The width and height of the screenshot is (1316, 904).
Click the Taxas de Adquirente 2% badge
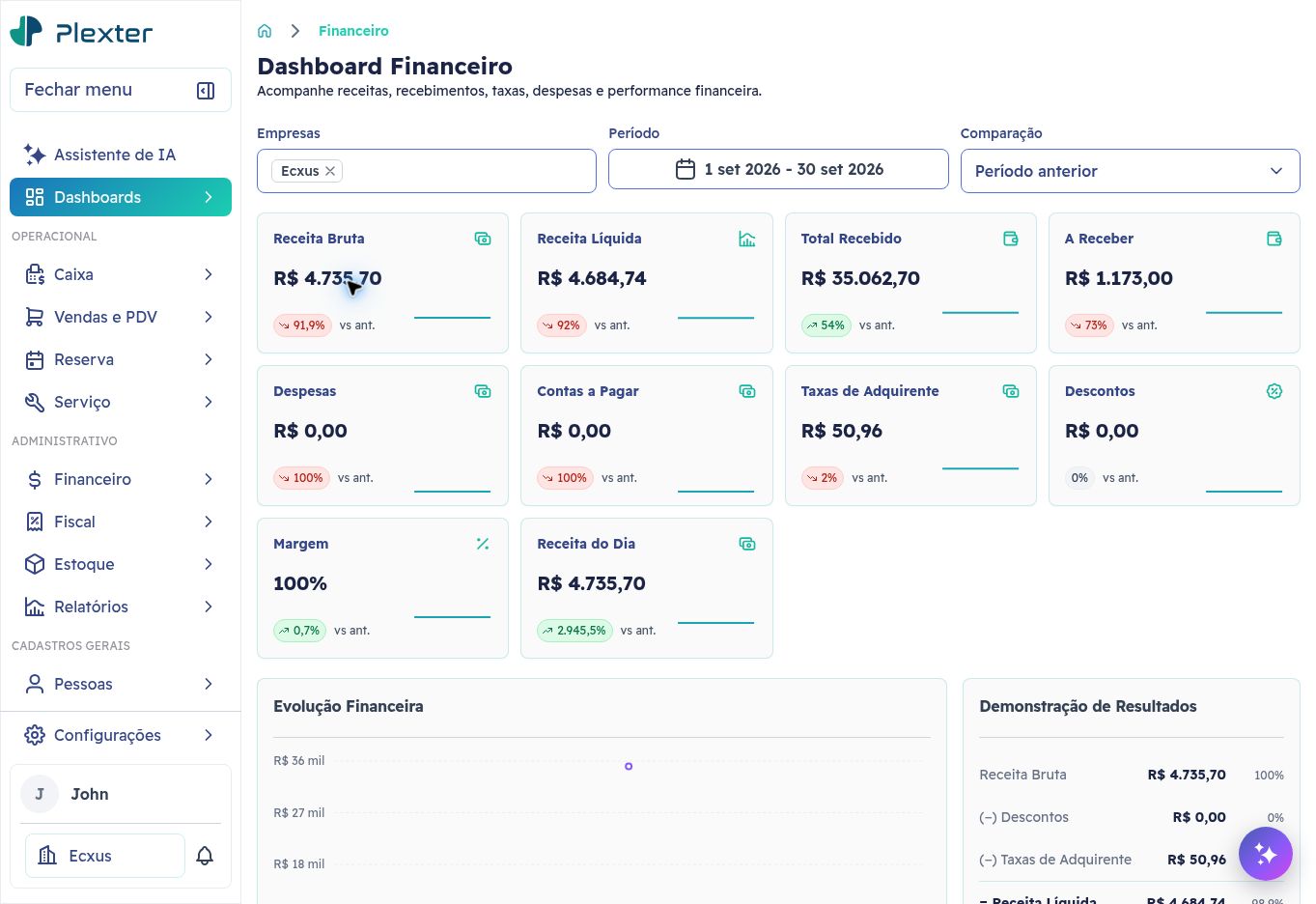823,478
